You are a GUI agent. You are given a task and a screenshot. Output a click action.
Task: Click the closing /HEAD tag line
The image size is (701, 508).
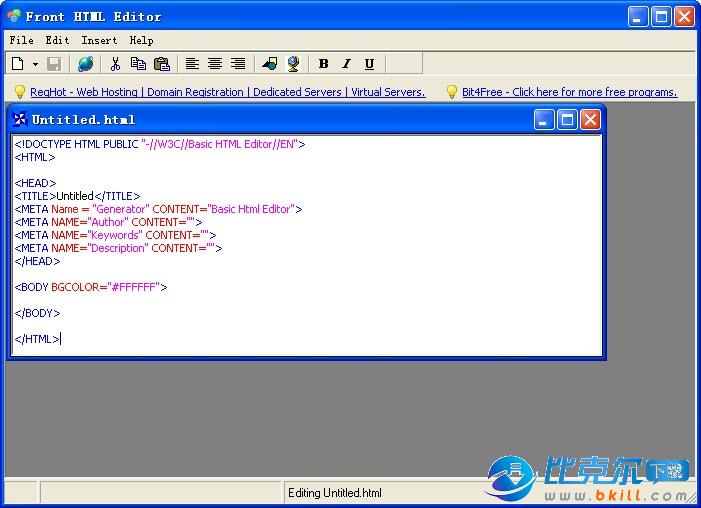click(x=37, y=261)
